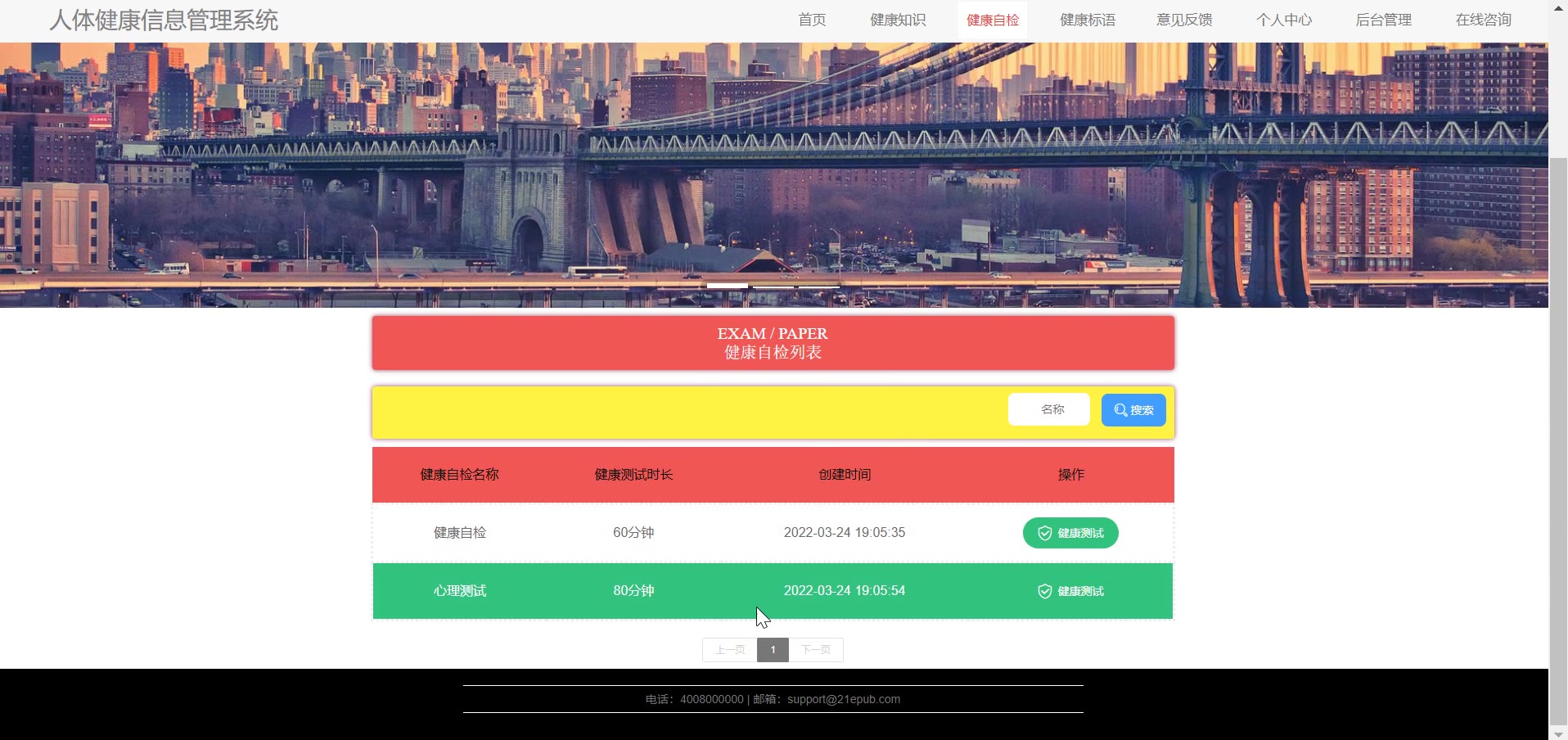This screenshot has height=740, width=1568.
Task: Click the 2022-03-24 19:05:54 timestamp
Action: [x=845, y=591]
